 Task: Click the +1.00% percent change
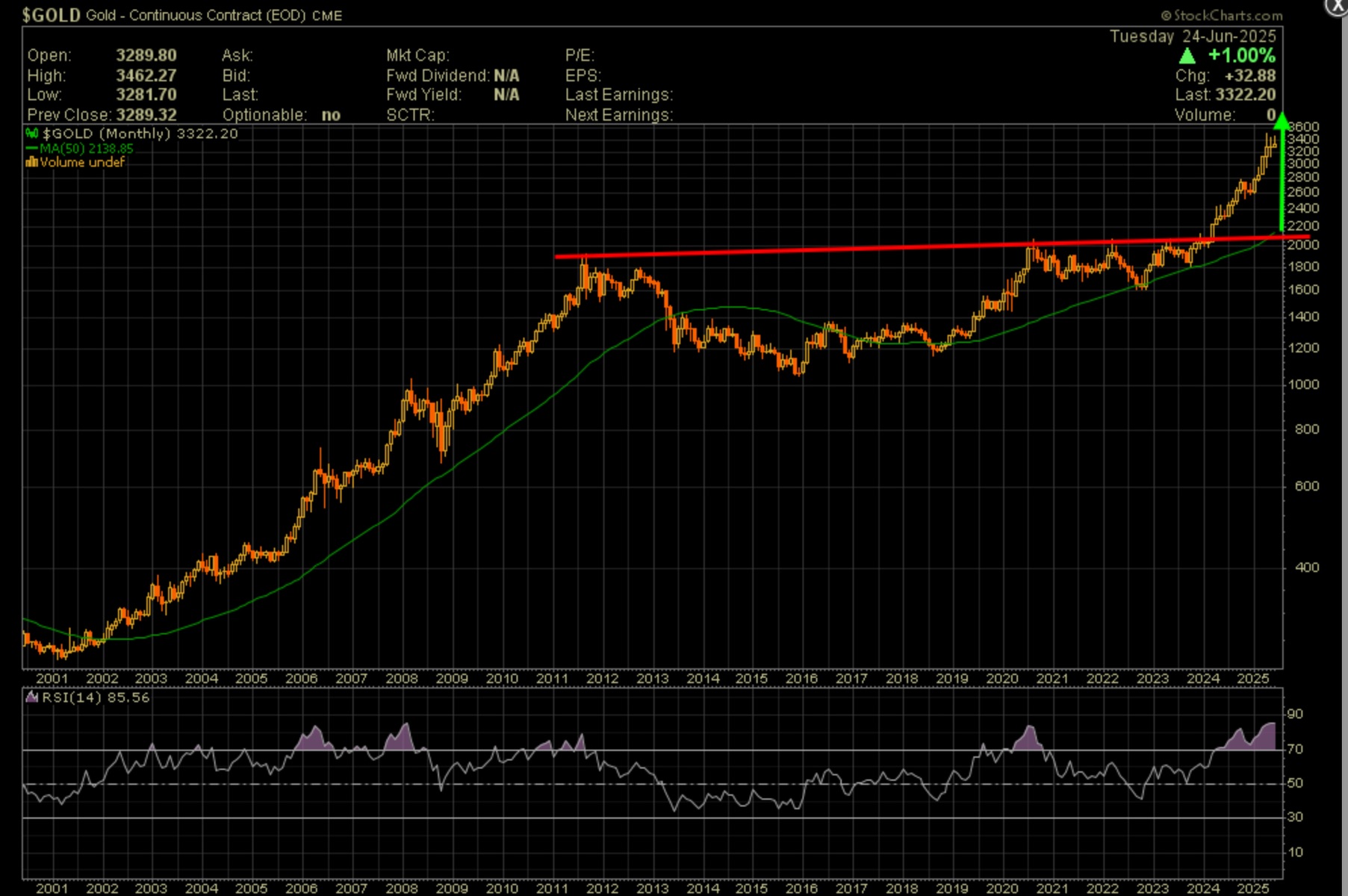(1242, 55)
